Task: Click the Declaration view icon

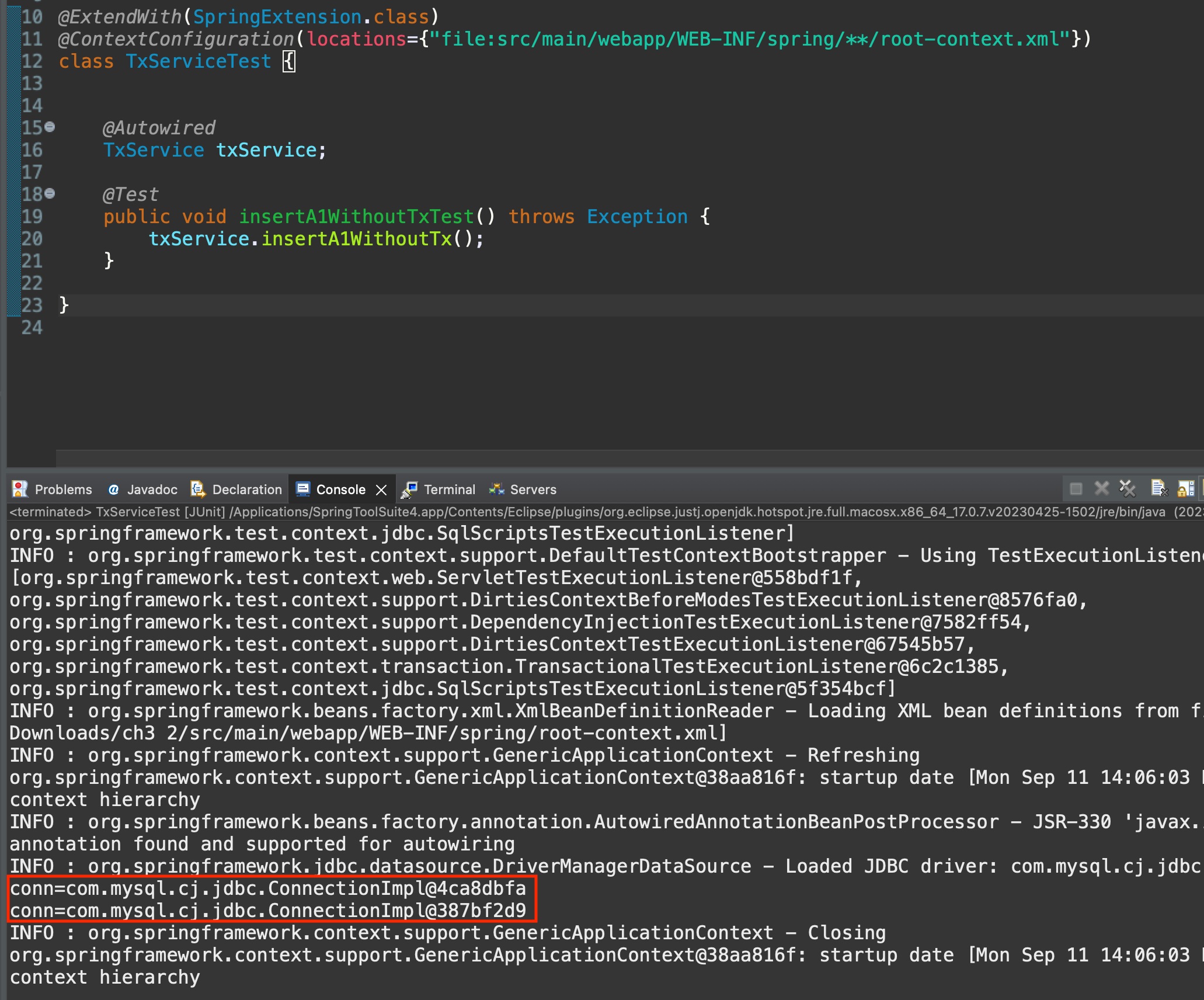Action: tap(198, 489)
